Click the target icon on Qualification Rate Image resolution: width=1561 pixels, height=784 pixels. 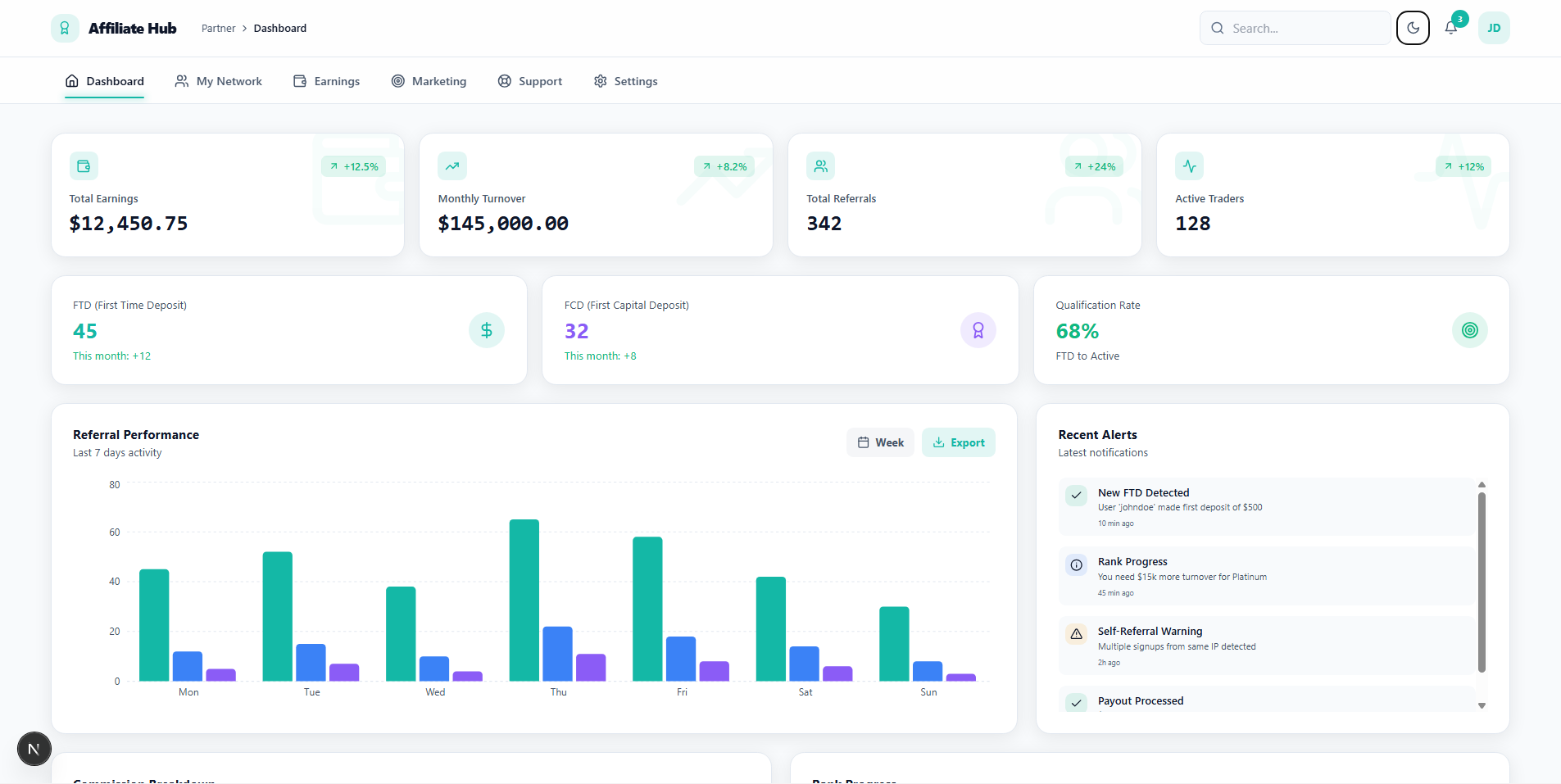point(1469,330)
